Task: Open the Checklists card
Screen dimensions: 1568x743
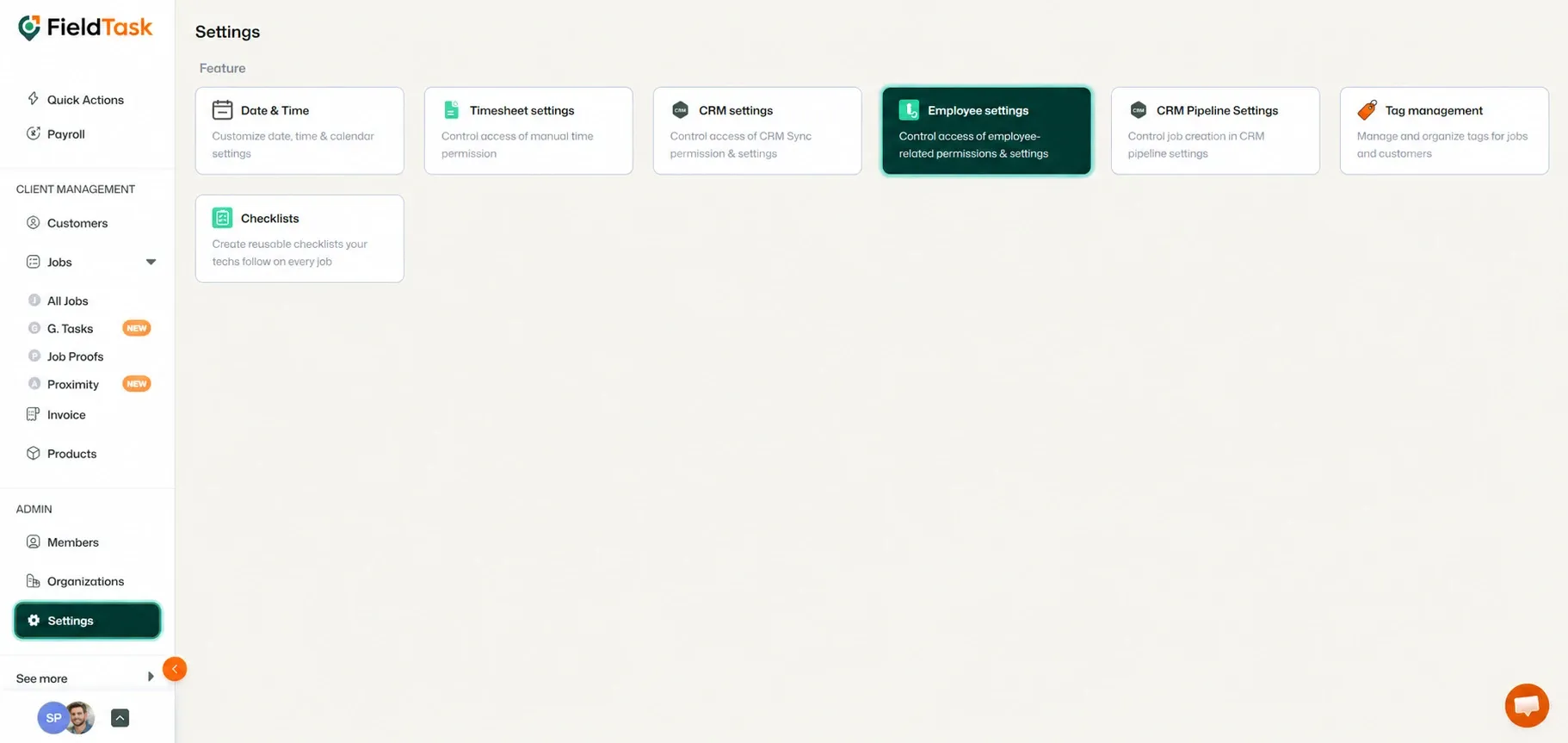Action: 299,238
